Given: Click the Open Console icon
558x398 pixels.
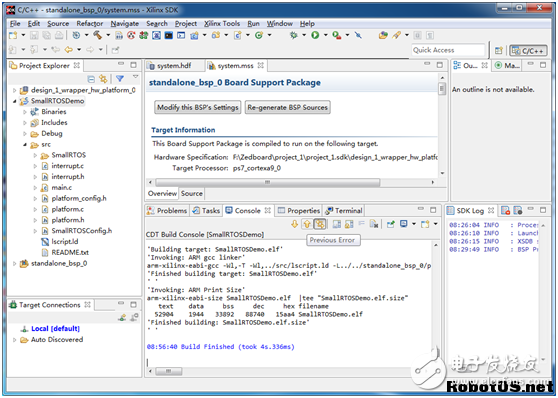Looking at the screenshot, I should (x=425, y=224).
